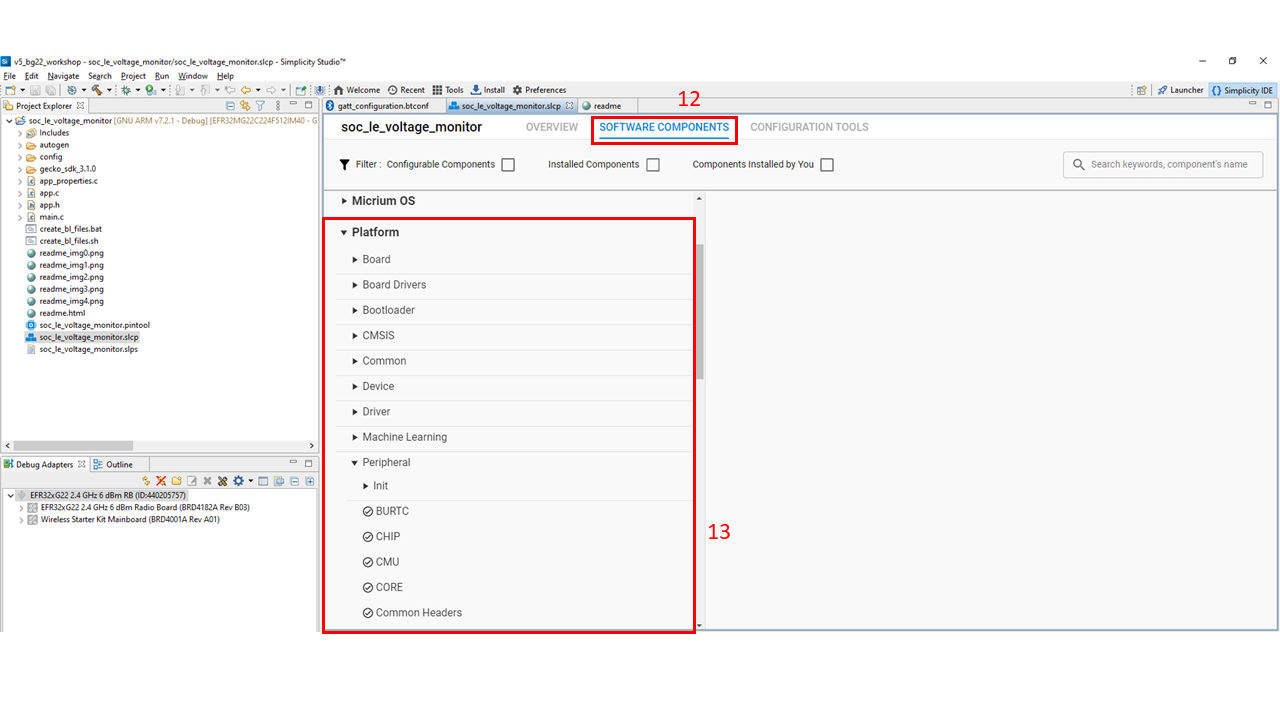
Task: Select the Common Headers component
Action: click(419, 613)
